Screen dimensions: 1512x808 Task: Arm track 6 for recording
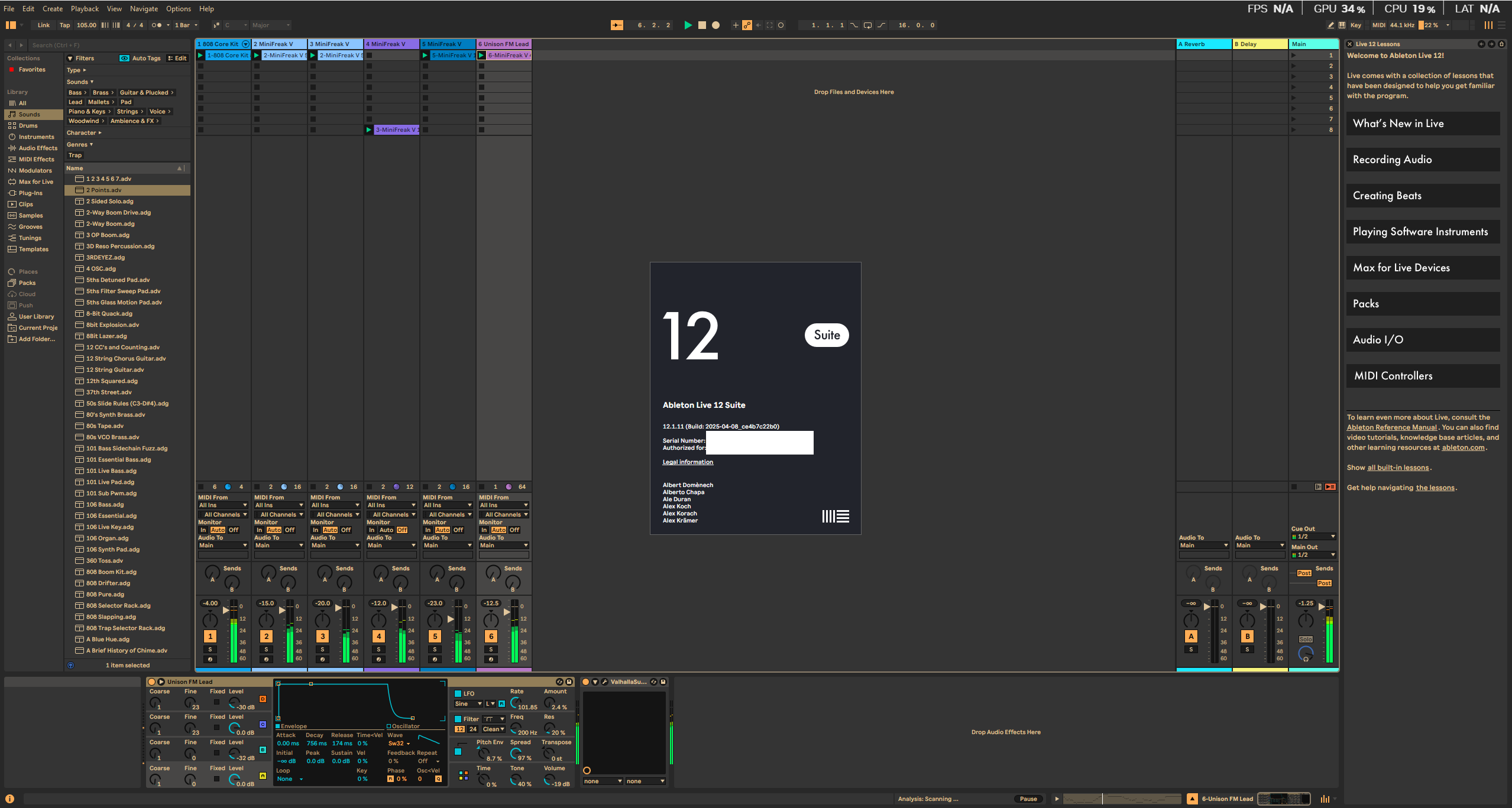[x=491, y=660]
